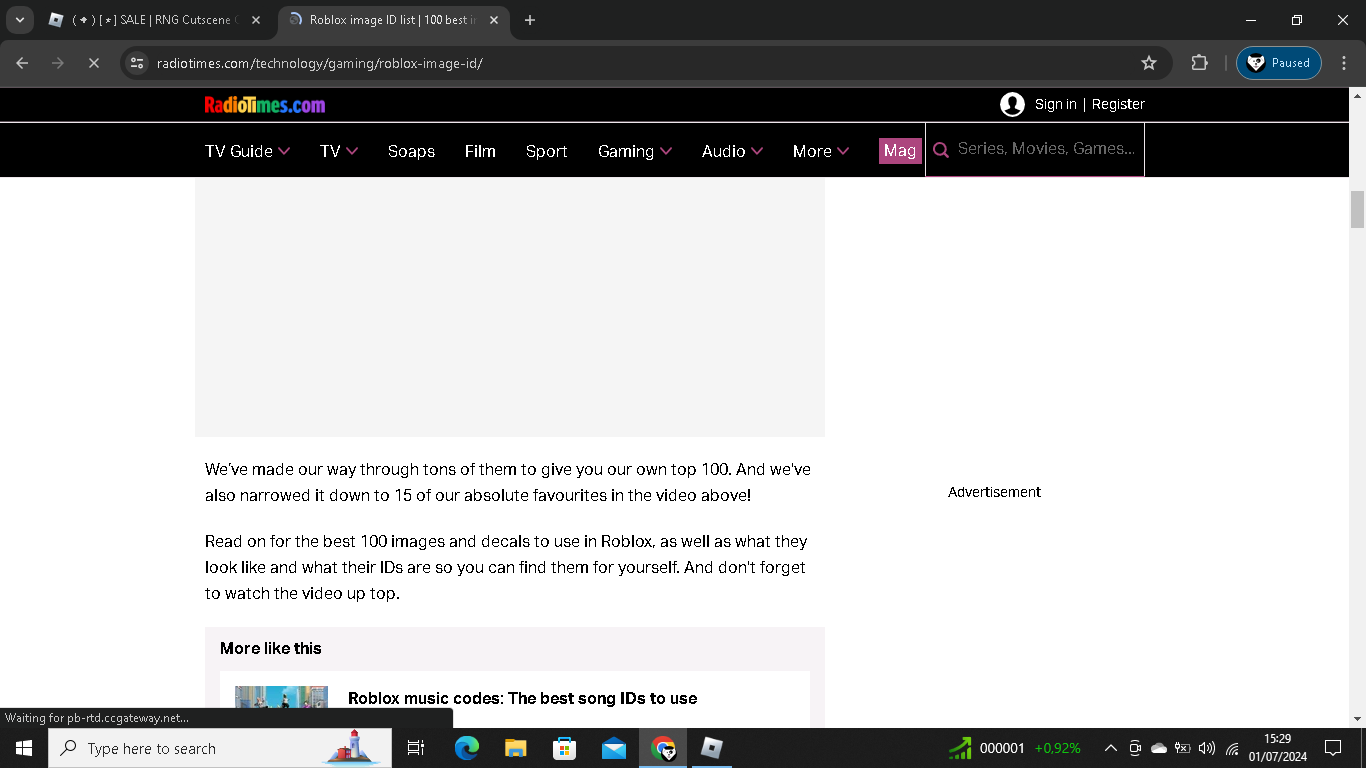This screenshot has height=768, width=1366.
Task: Click the Meet Now camera tray icon
Action: click(1135, 748)
